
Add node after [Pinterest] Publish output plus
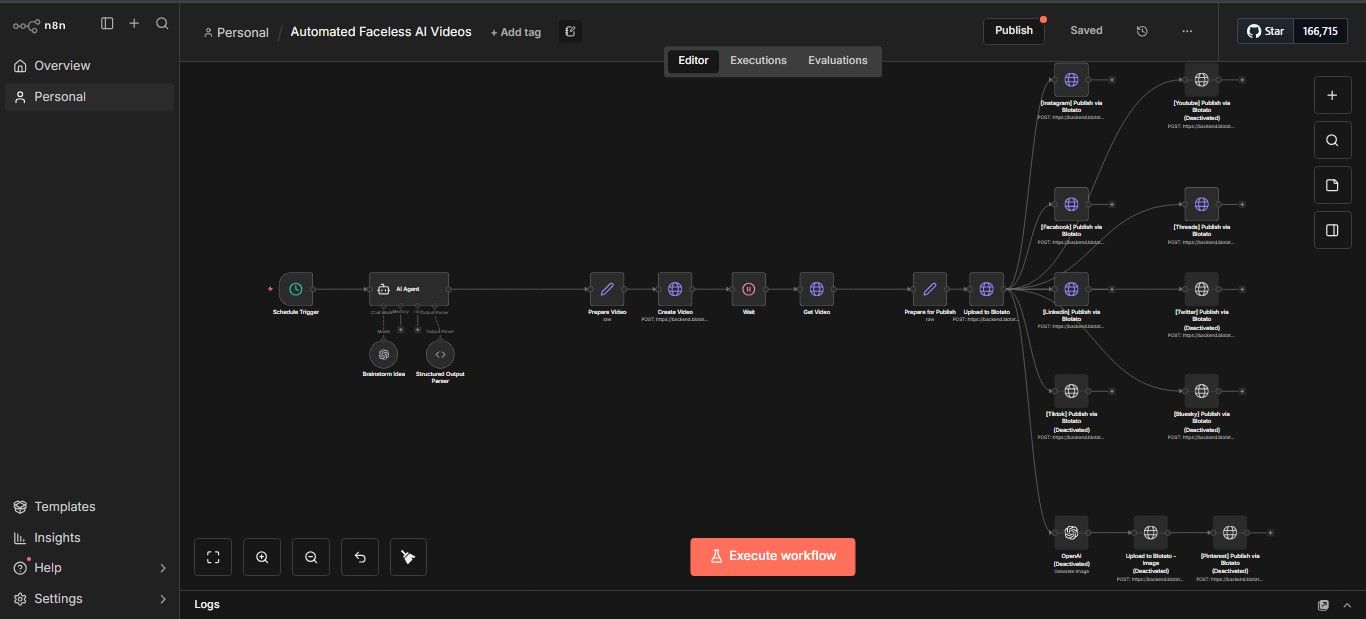[x=1270, y=533]
